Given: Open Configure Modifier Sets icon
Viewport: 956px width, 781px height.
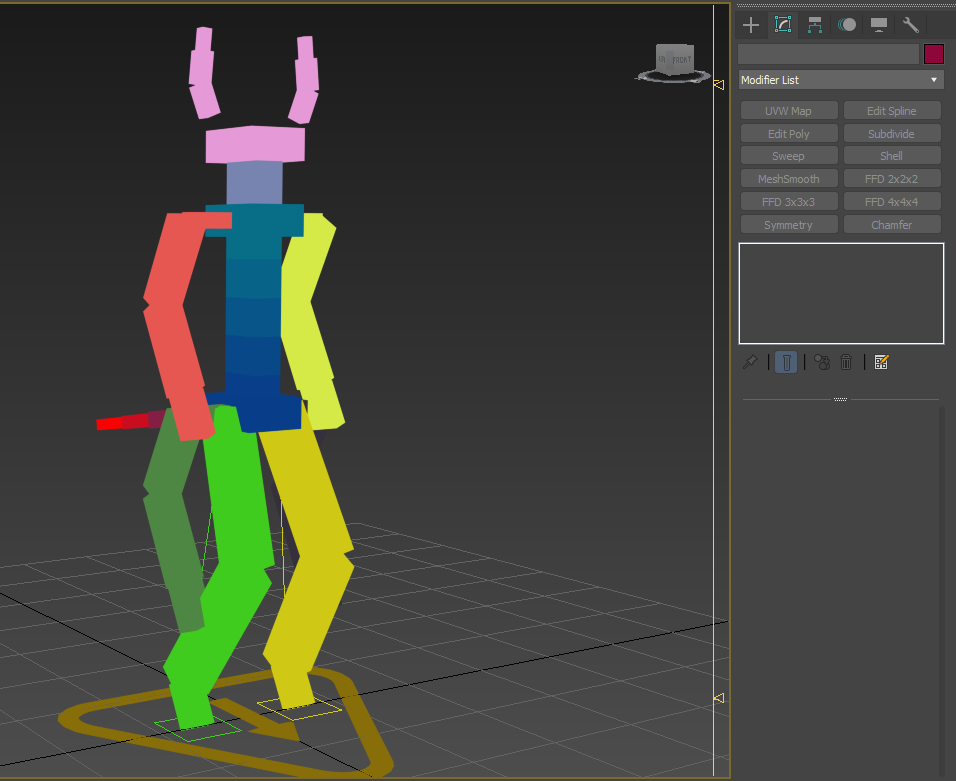Looking at the screenshot, I should click(881, 363).
